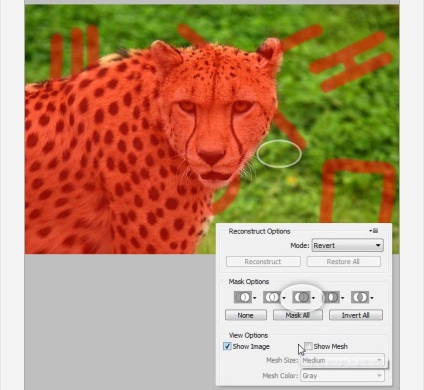Click the Add to Selection mask icon

272,297
